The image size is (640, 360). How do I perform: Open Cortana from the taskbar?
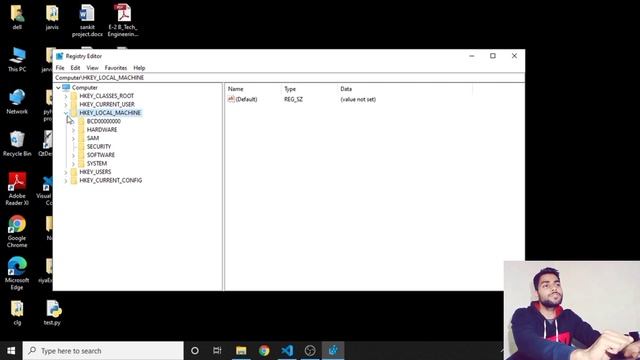click(x=195, y=351)
